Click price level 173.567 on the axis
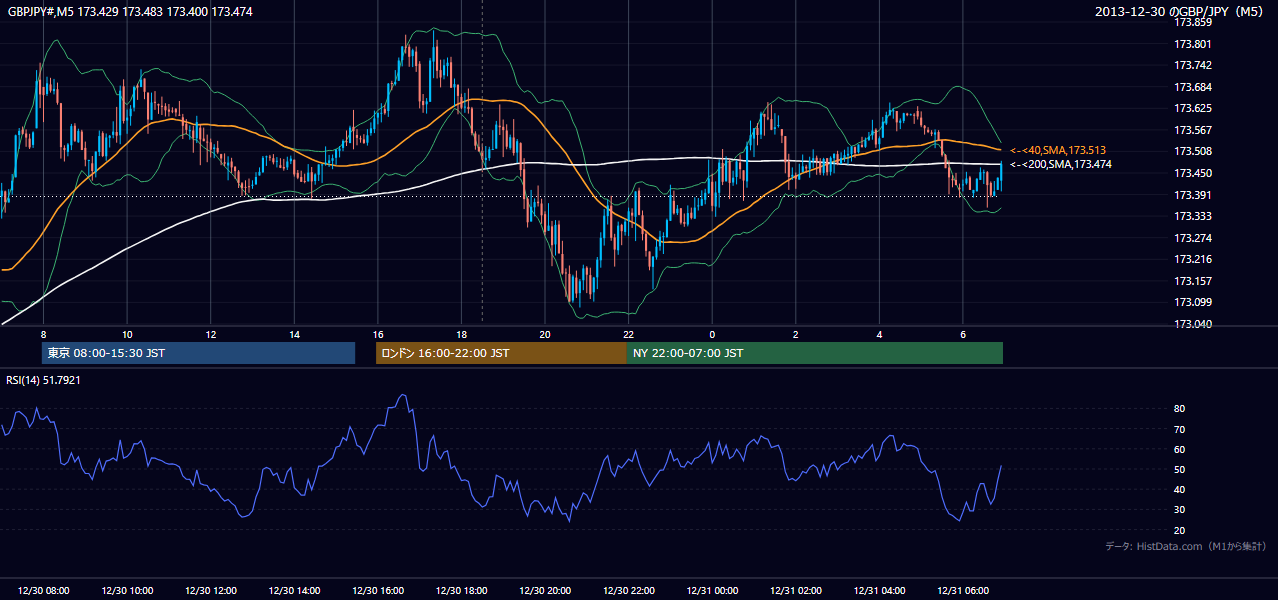Screen dimensions: 1278x600 click(x=1194, y=130)
